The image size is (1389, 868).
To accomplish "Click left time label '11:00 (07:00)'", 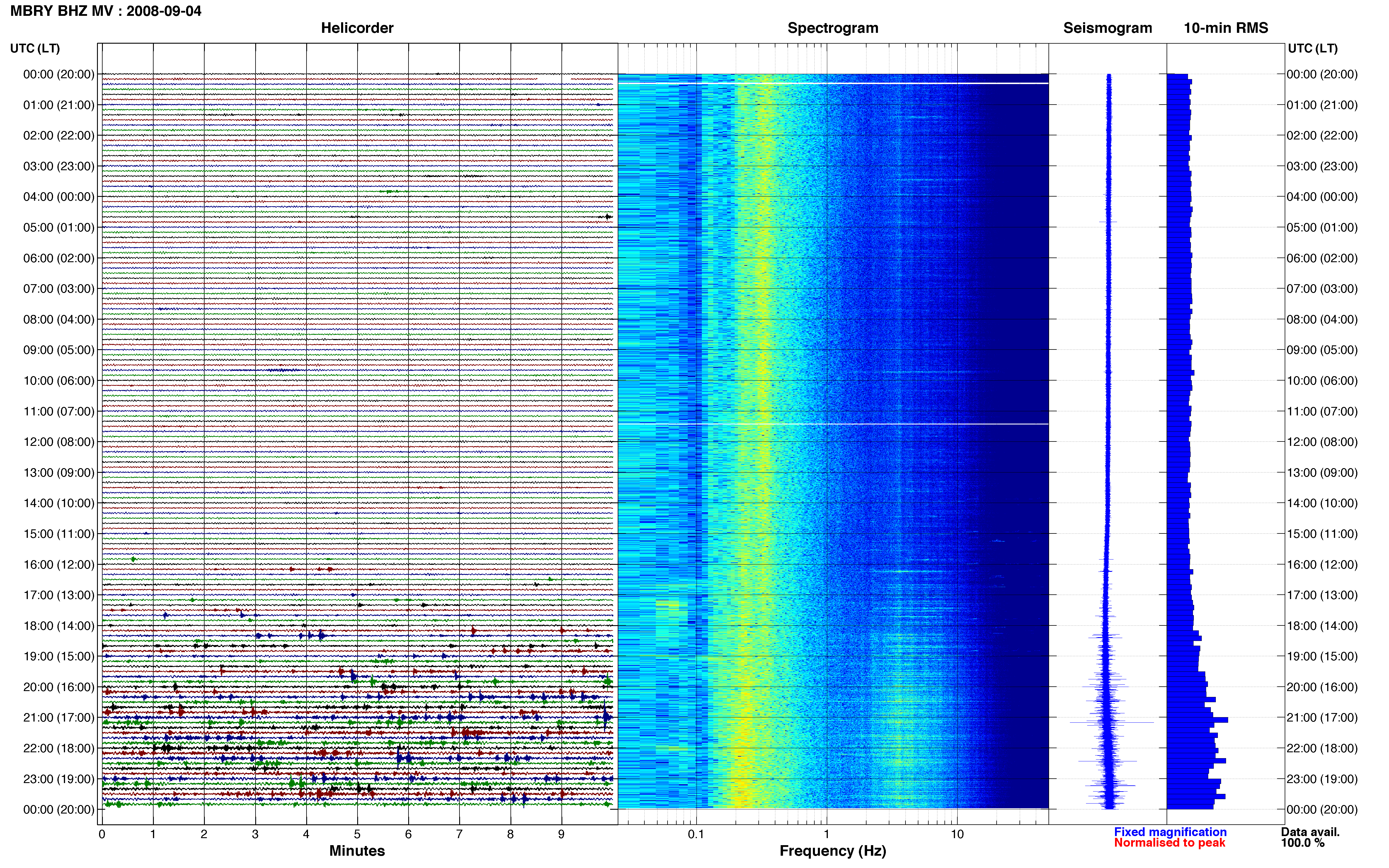I will (x=59, y=412).
